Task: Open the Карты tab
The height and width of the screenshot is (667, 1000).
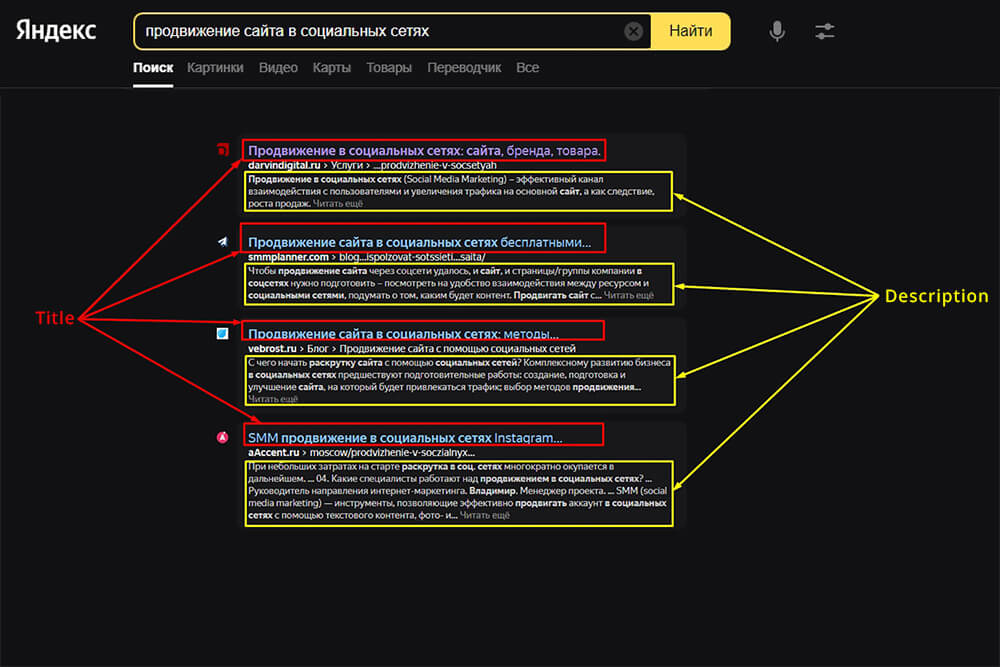Action: pyautogui.click(x=332, y=68)
